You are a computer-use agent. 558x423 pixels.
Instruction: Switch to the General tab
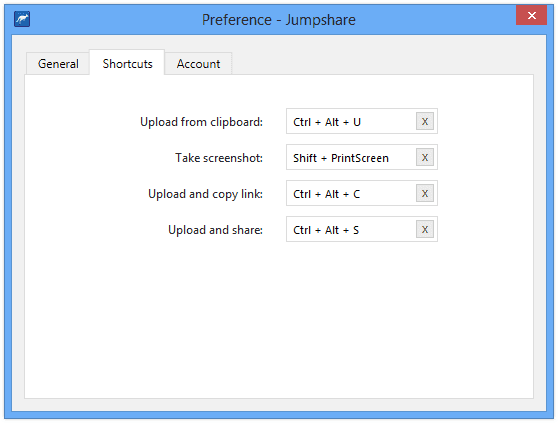tap(58, 64)
